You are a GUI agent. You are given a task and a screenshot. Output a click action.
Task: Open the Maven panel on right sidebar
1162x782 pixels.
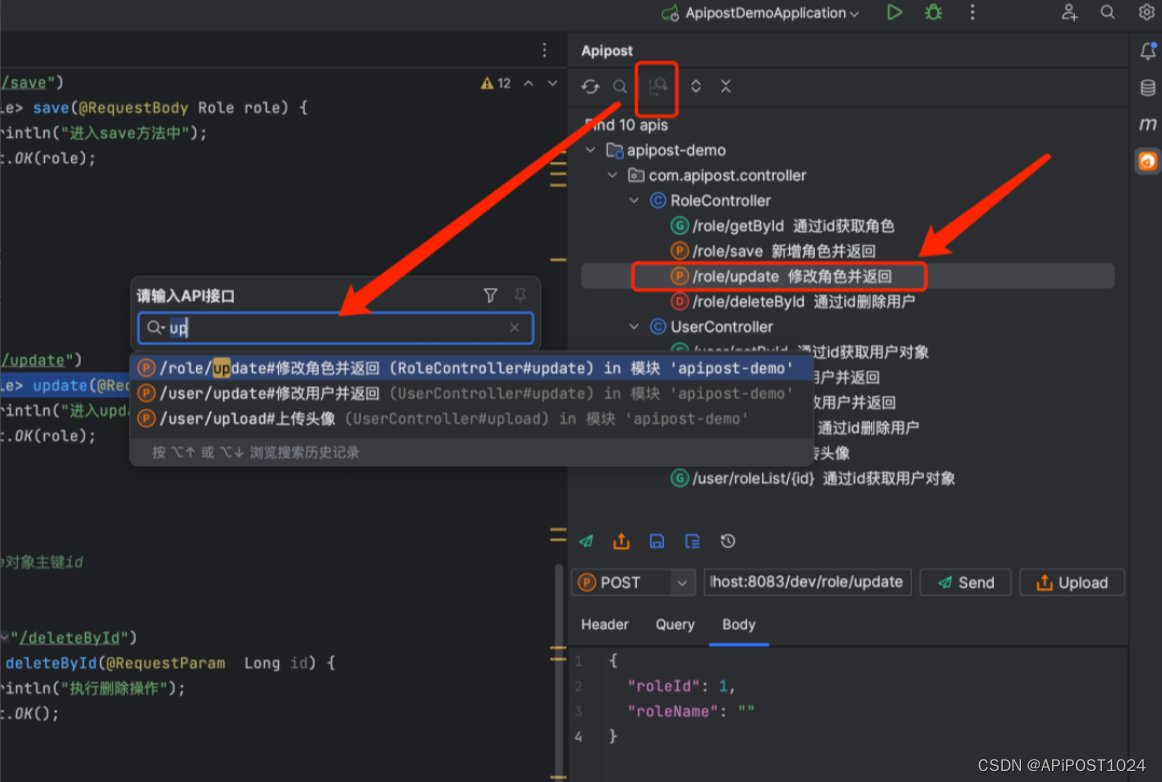[1147, 124]
